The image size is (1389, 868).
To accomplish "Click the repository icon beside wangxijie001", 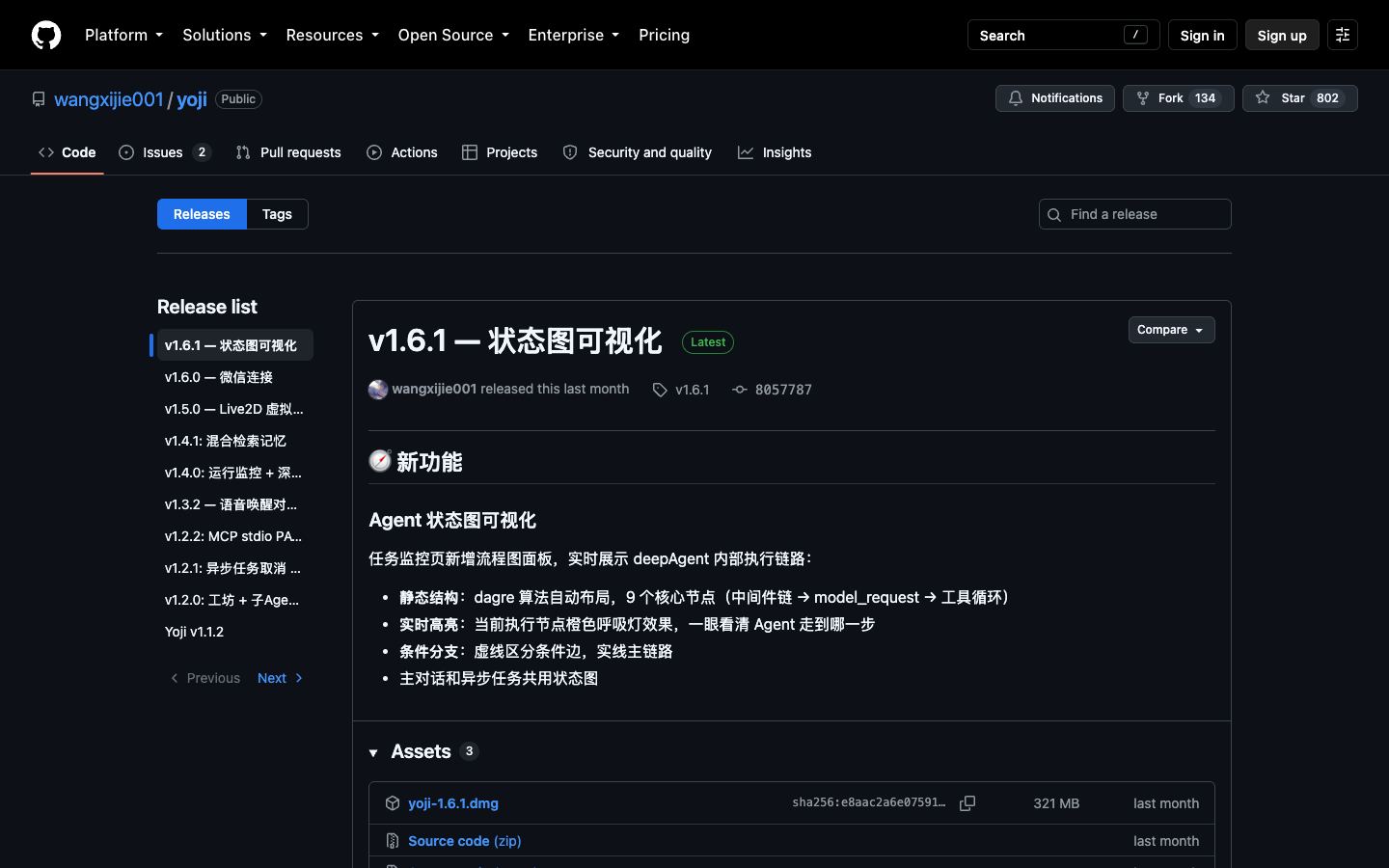I will pyautogui.click(x=39, y=99).
